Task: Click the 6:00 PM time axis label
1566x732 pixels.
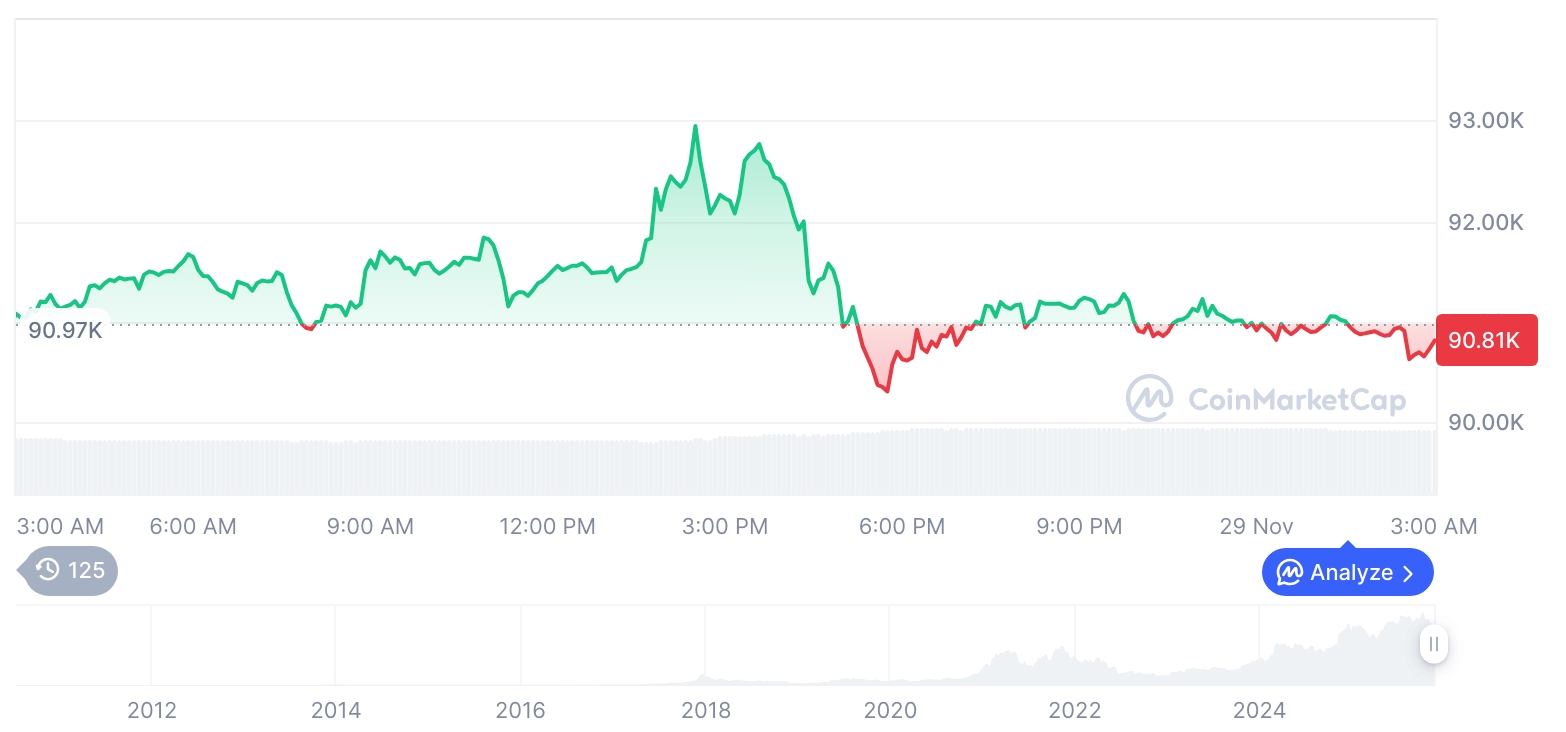Action: [x=901, y=526]
